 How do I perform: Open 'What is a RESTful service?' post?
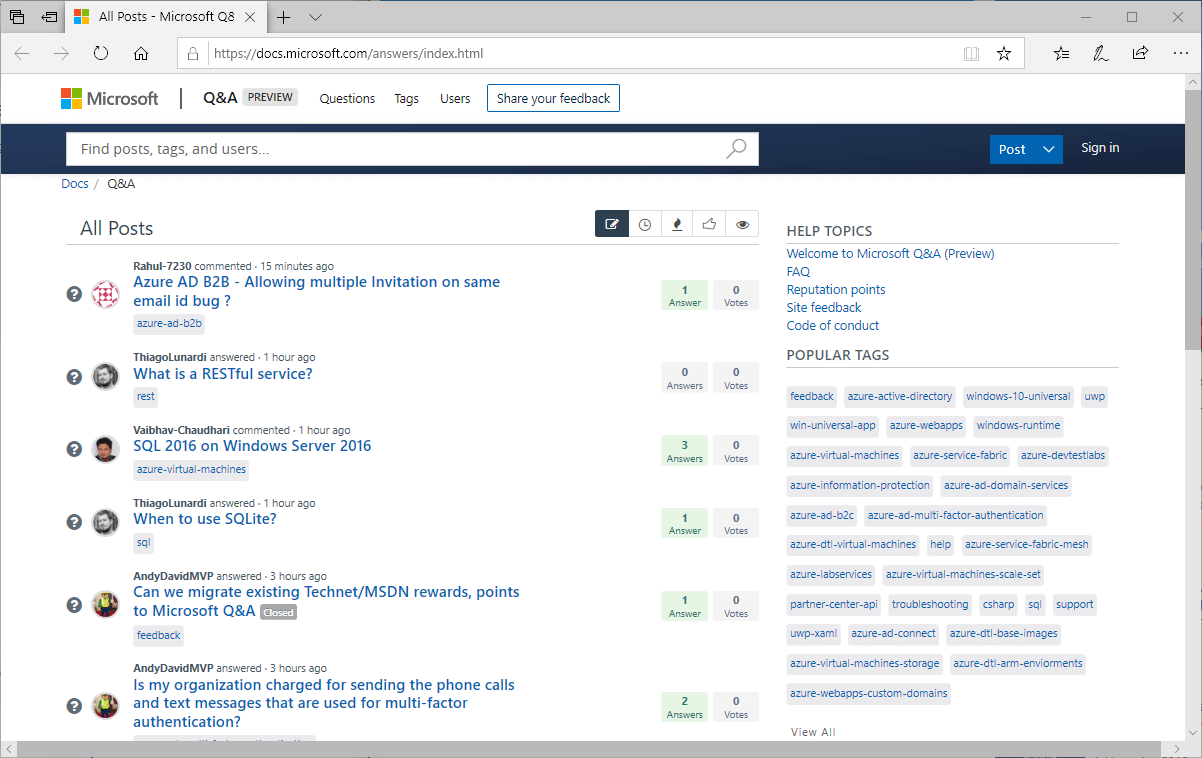click(x=223, y=374)
